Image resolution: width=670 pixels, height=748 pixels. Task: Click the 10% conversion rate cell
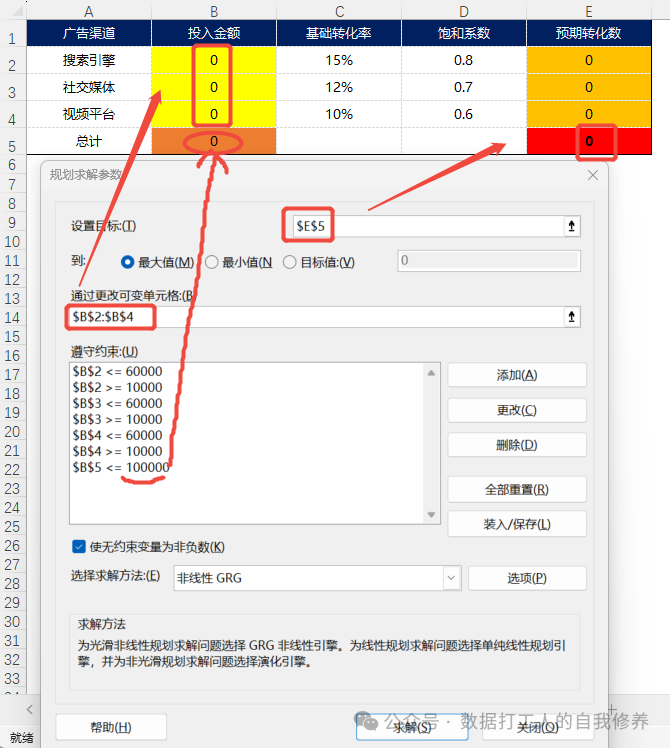coord(339,114)
